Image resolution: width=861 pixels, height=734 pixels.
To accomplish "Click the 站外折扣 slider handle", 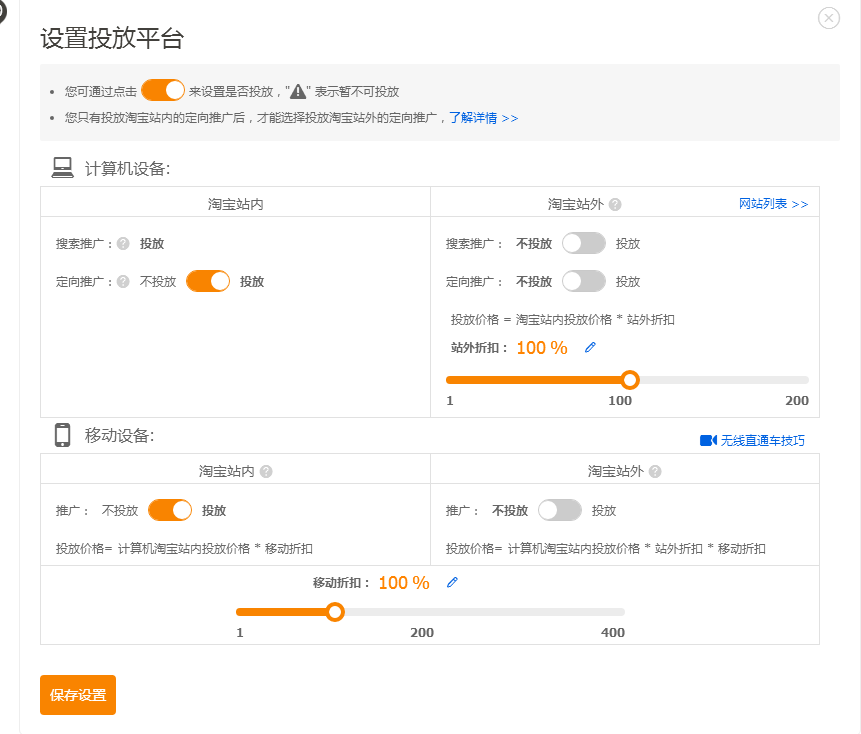I will point(630,380).
